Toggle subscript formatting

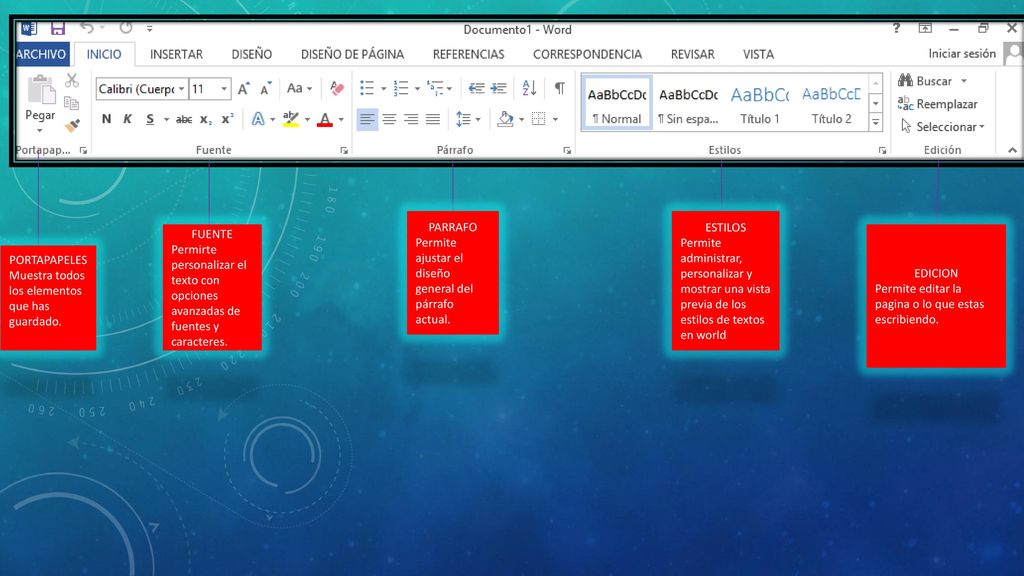tap(206, 120)
